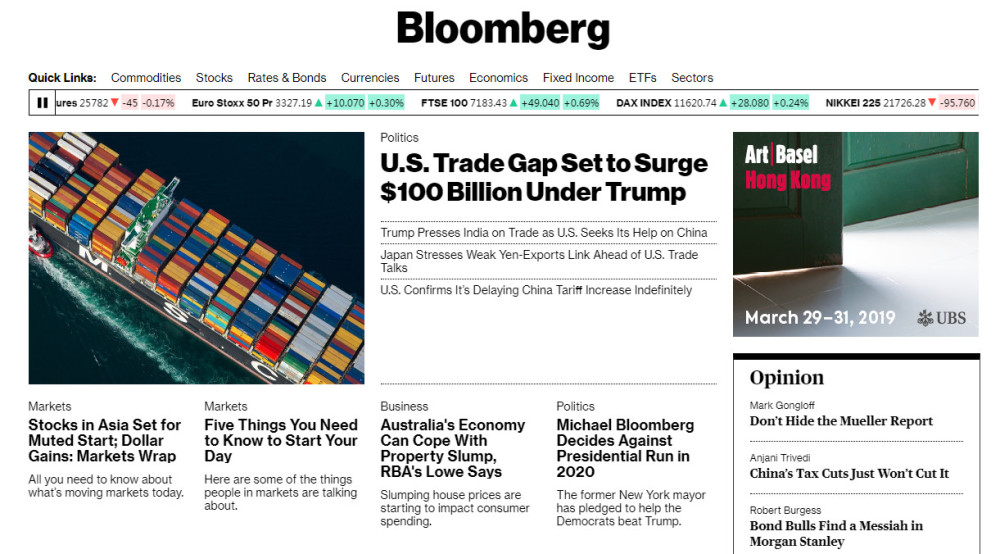
Task: Open U.S. Confirms Delaying China Tariff link
Action: pyautogui.click(x=536, y=290)
